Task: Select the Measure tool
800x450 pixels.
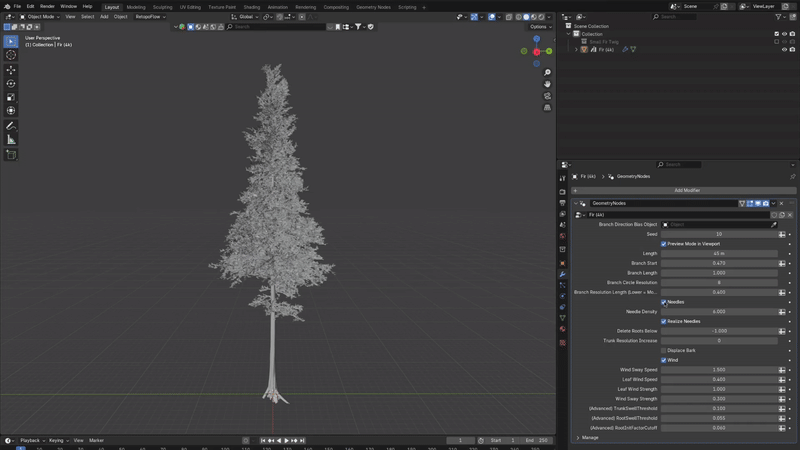Action: pos(11,139)
